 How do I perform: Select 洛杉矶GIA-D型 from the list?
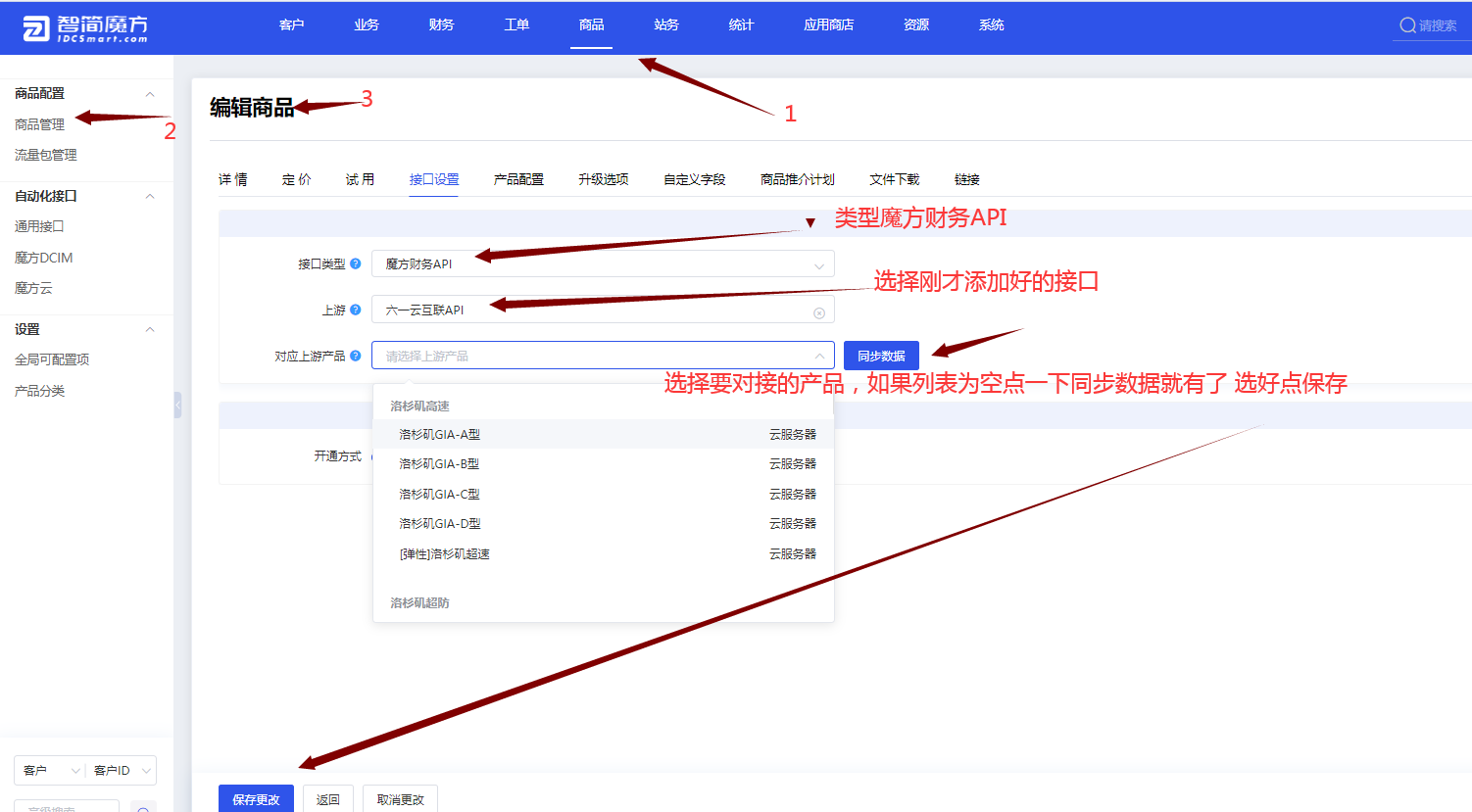[604, 523]
